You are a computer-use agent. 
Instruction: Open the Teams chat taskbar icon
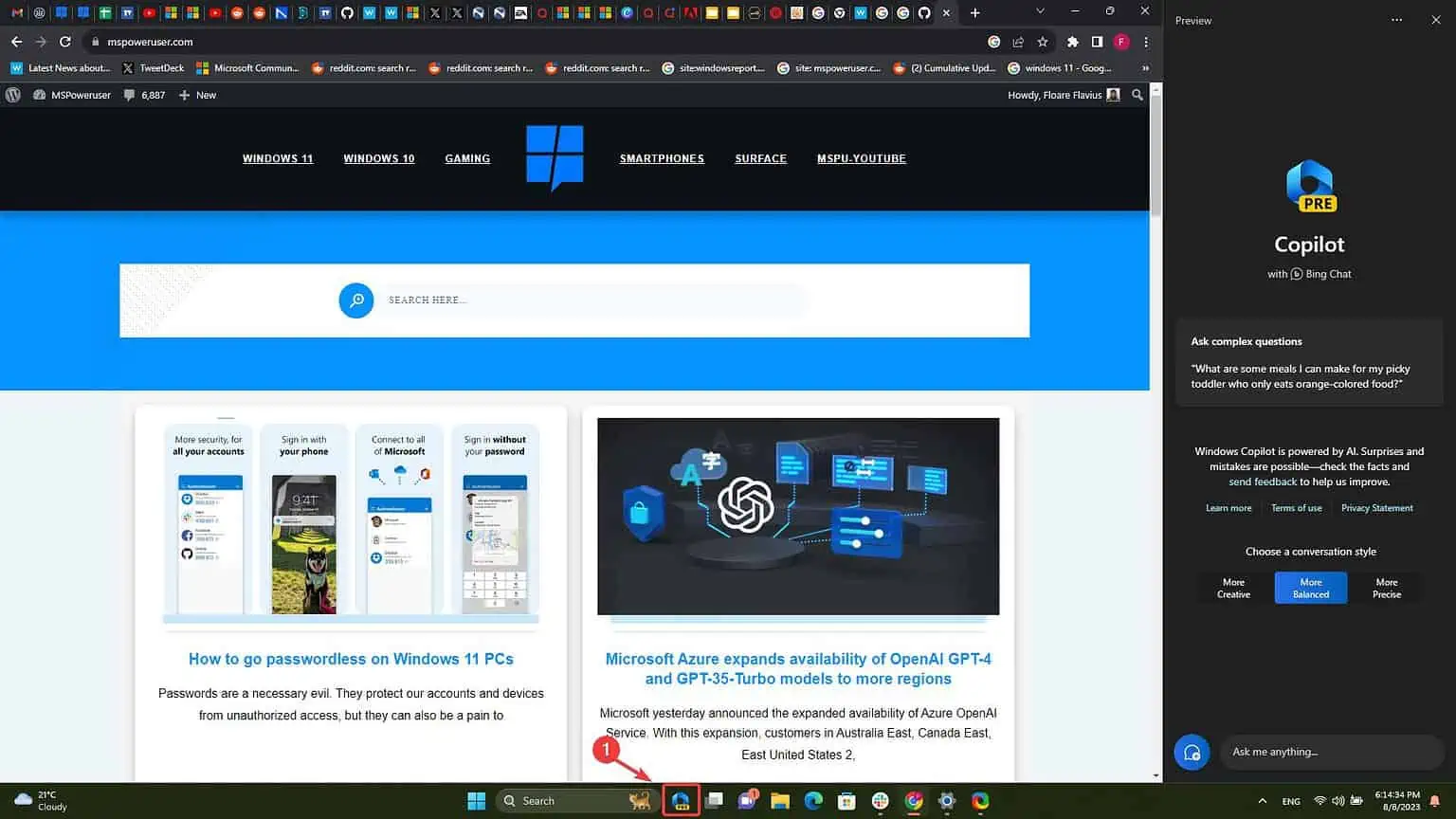(747, 801)
